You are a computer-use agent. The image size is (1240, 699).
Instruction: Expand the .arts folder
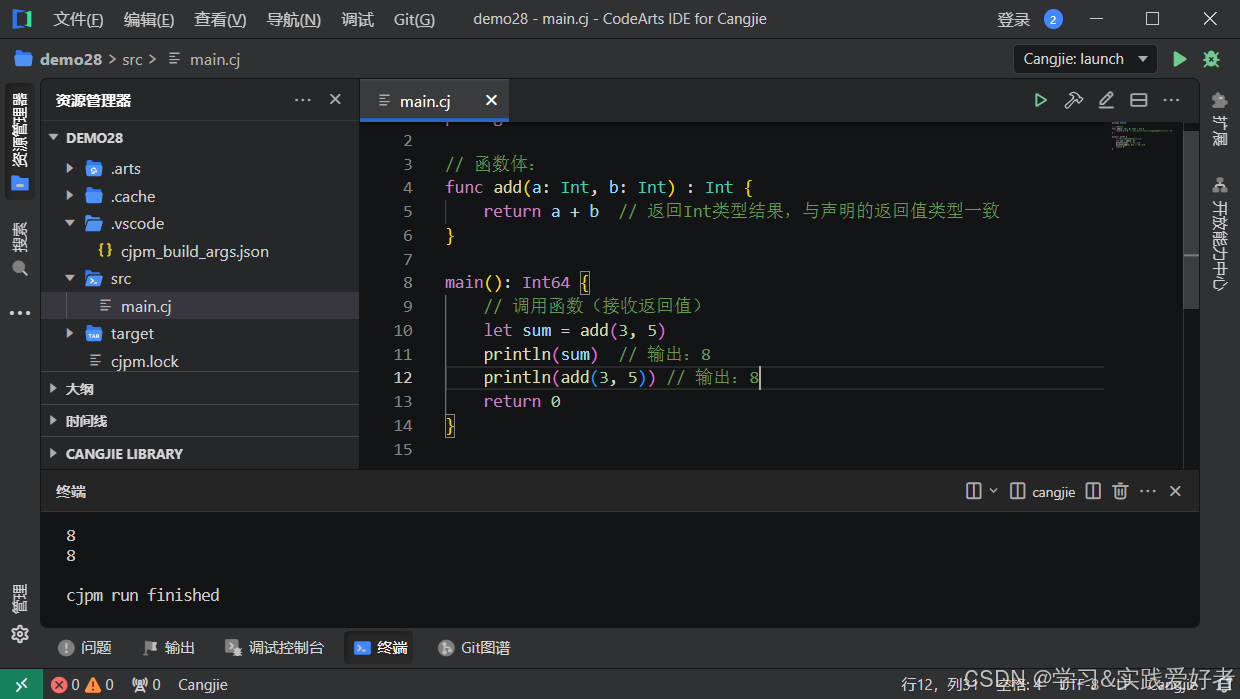69,168
